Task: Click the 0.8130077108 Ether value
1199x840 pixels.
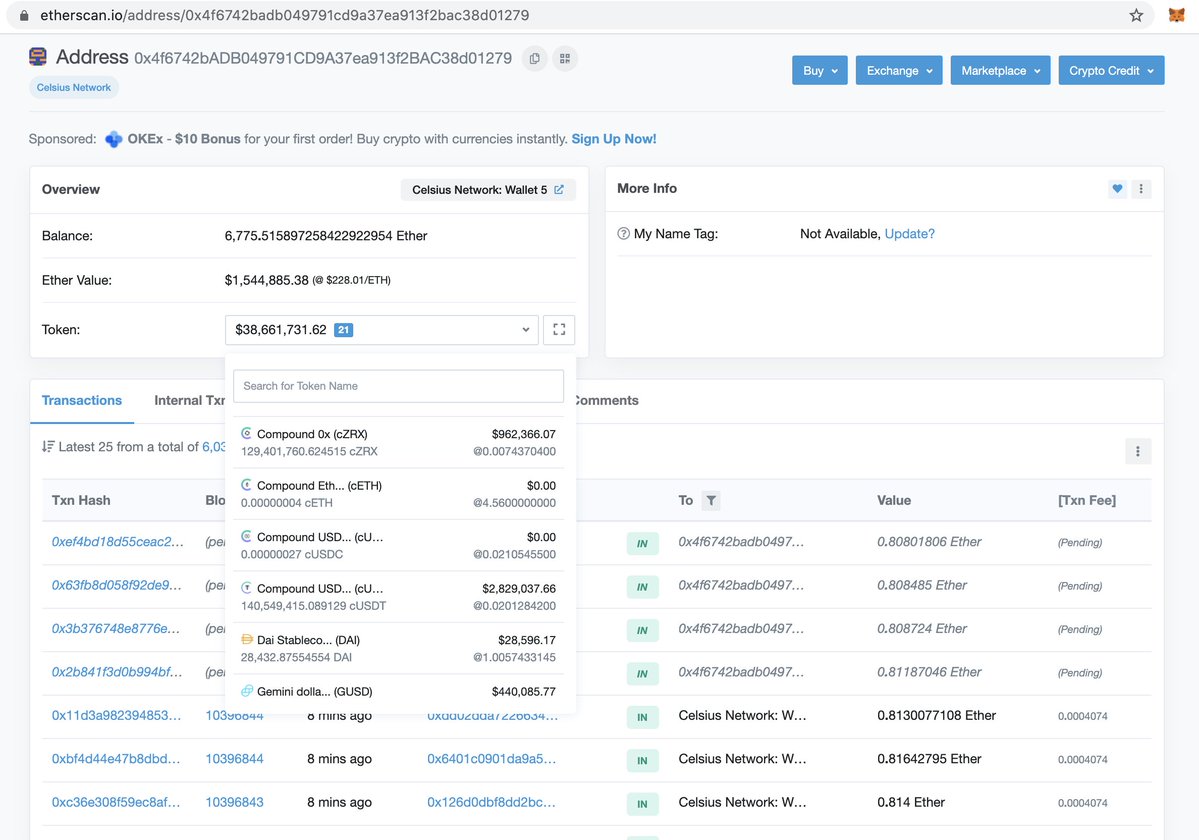Action: pyautogui.click(x=937, y=716)
